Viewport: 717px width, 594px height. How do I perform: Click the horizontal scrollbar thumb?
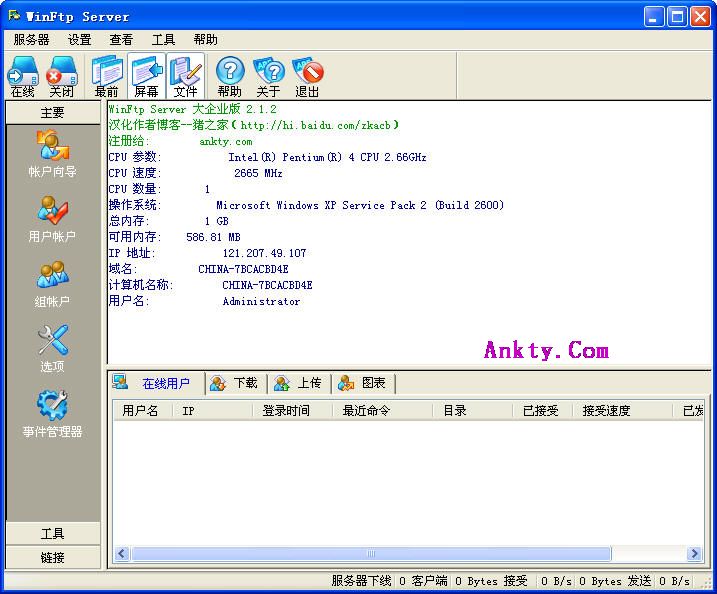pos(371,554)
